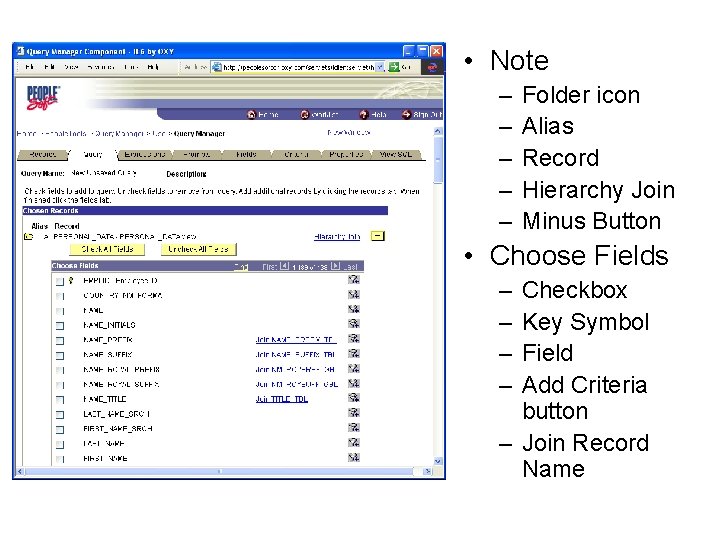
Task: Switch to the Prompts tab
Action: (197, 155)
